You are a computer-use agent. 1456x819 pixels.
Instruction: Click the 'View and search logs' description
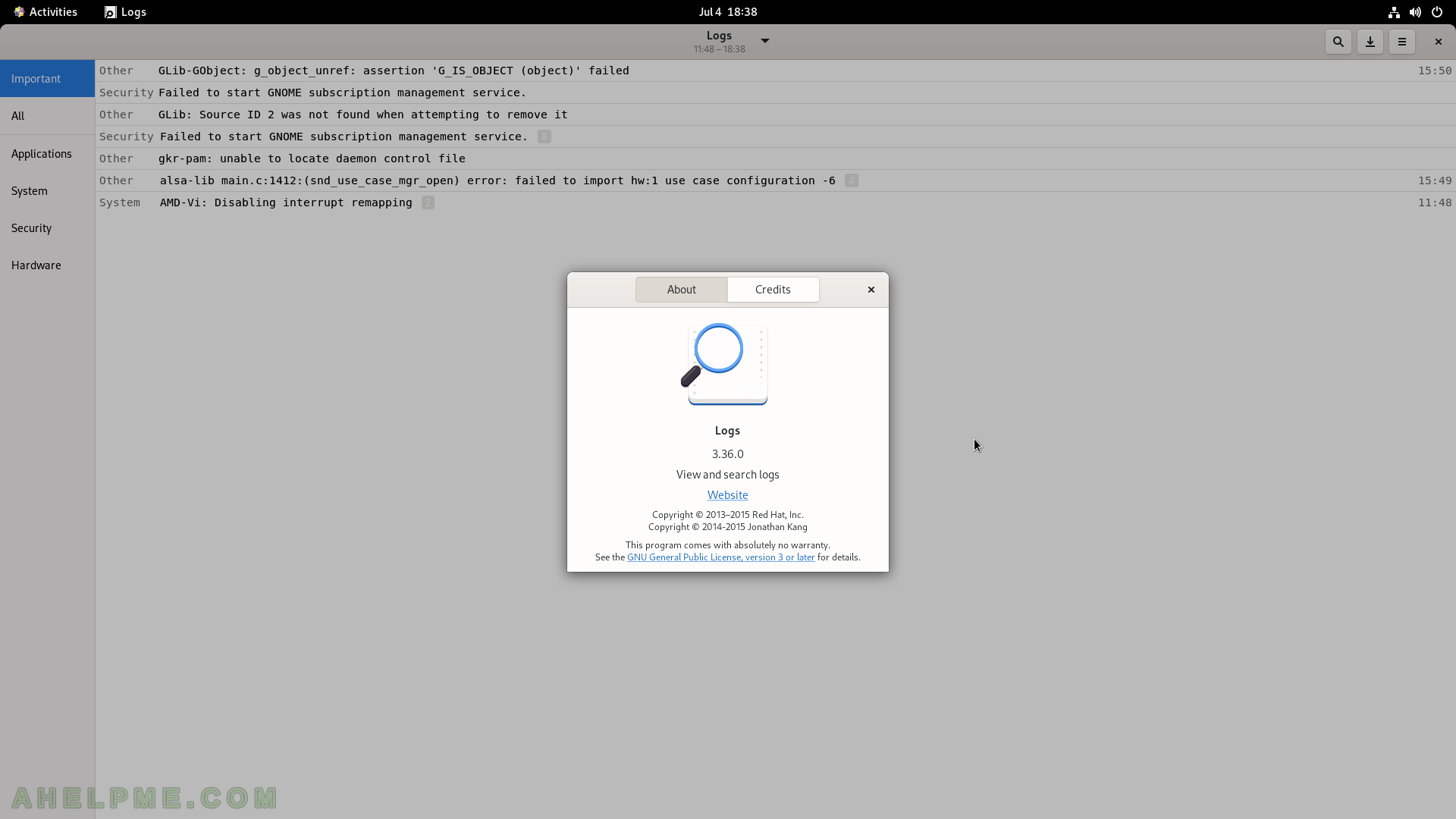point(727,475)
